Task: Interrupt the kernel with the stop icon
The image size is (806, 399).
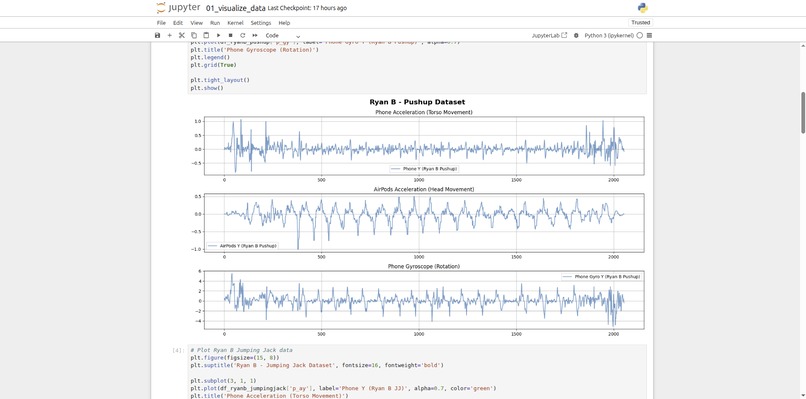Action: (x=230, y=35)
